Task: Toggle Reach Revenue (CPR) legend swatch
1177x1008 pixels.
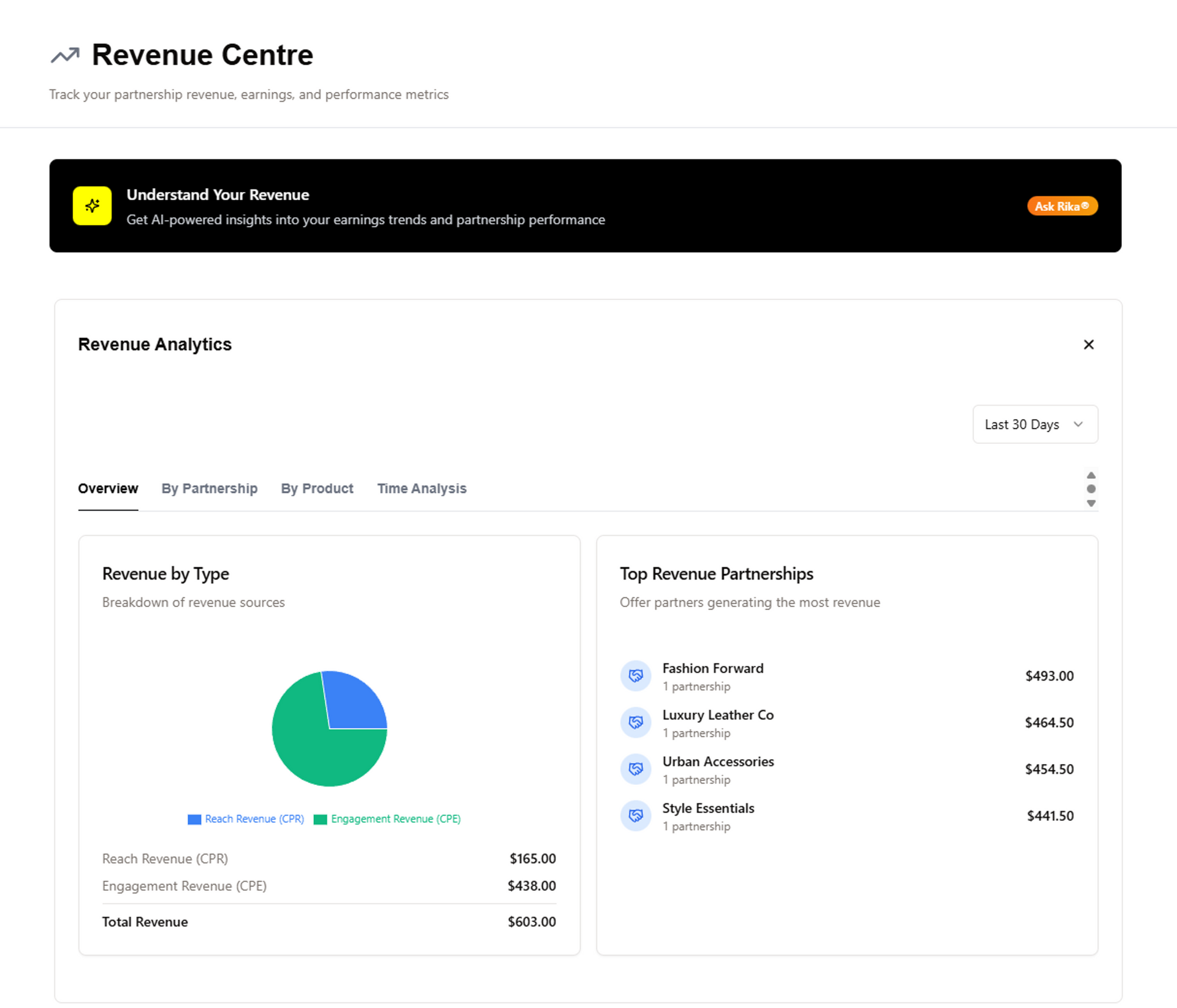Action: [x=194, y=819]
